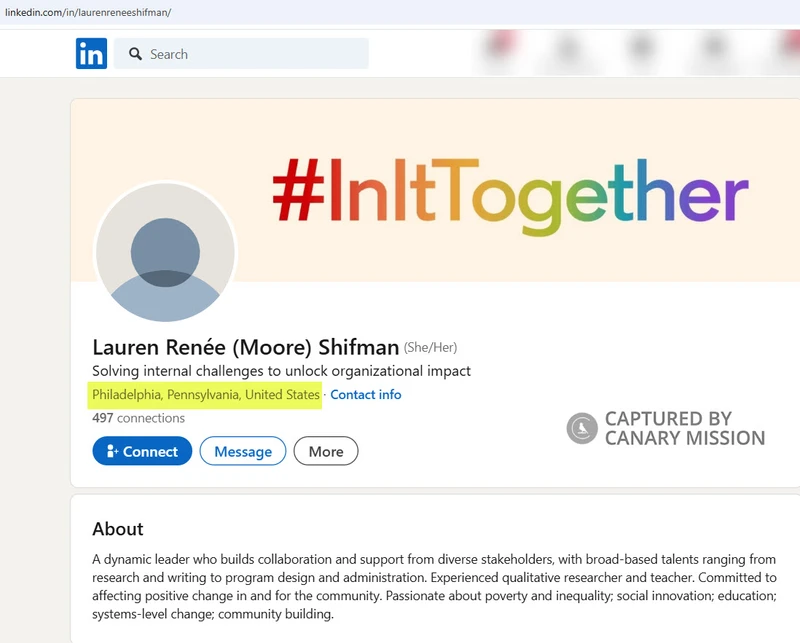Click the add-person icon in Connect
Screen dimensions: 800x643
(x=112, y=451)
